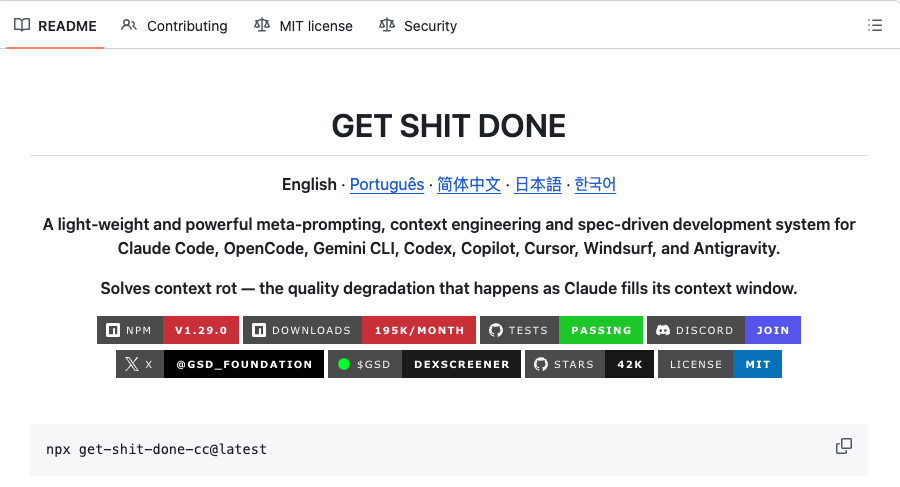The height and width of the screenshot is (487, 900).
Task: Open the 日本語 translation link
Action: click(x=538, y=184)
